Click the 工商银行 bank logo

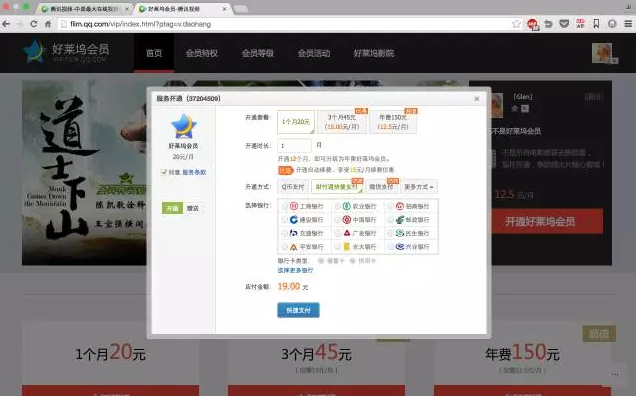coord(294,206)
